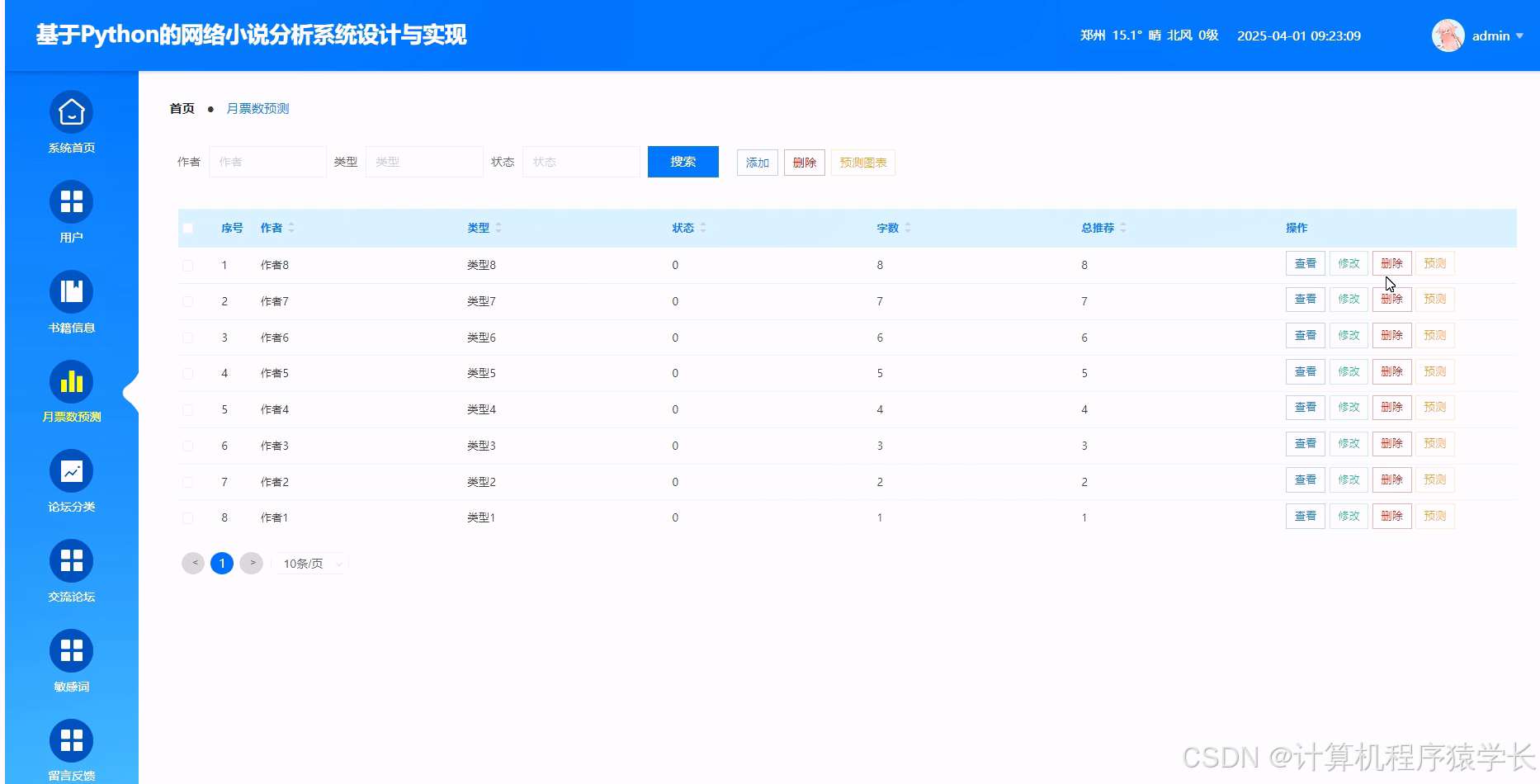1540x784 pixels.
Task: Click the 郑州 weather info text
Action: (x=1149, y=35)
